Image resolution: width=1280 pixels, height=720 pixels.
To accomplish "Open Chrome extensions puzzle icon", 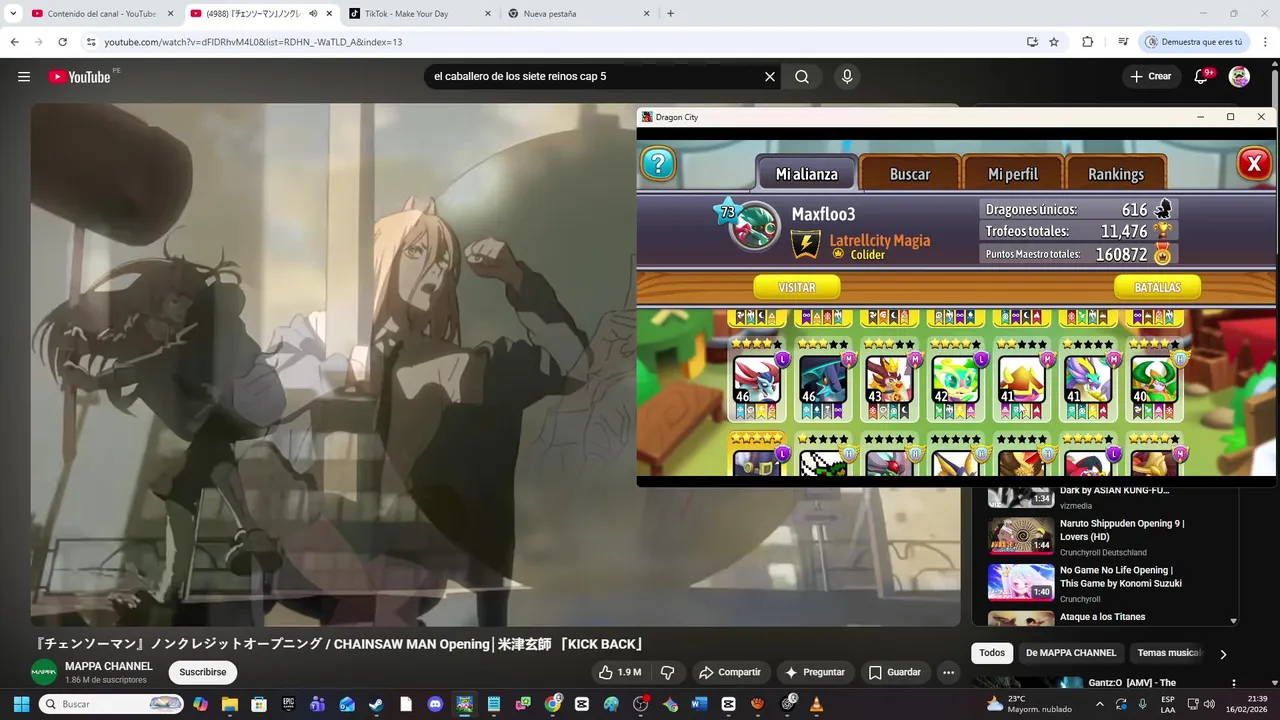I will click(x=1088, y=42).
